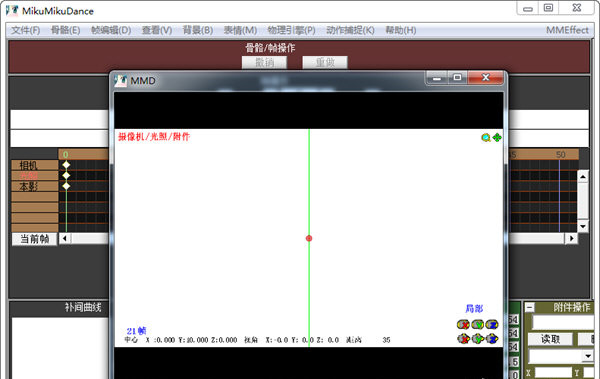
Task: Click the Y-axis rotation icon
Action: pyautogui.click(x=478, y=325)
